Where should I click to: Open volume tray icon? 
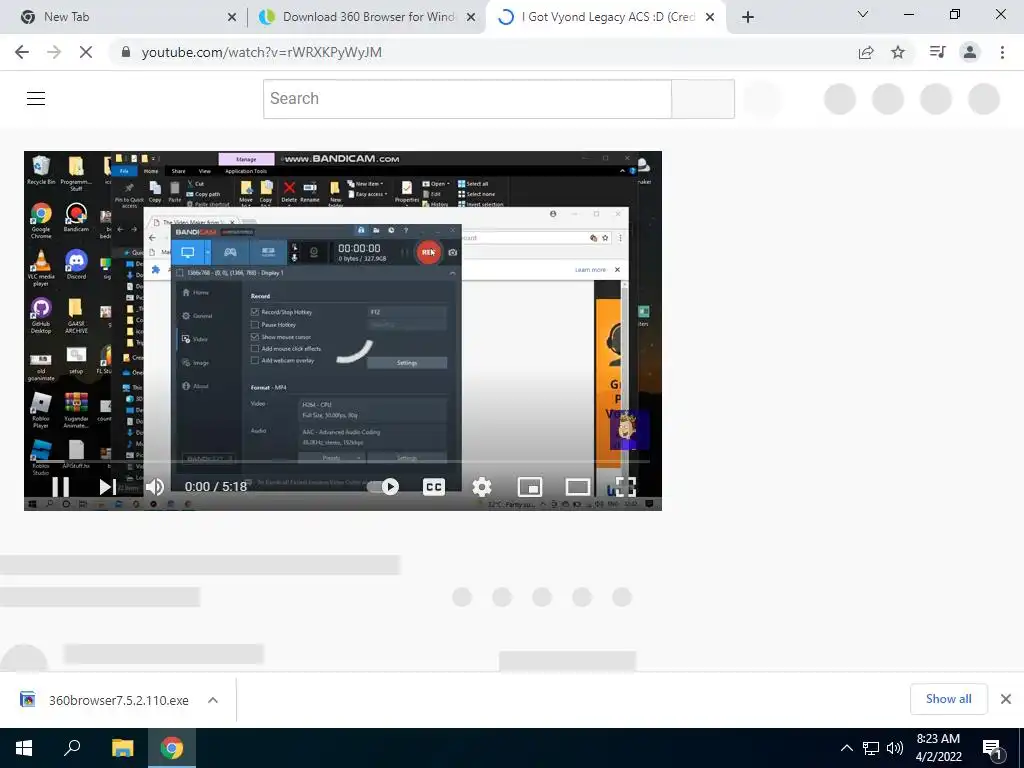pos(895,748)
